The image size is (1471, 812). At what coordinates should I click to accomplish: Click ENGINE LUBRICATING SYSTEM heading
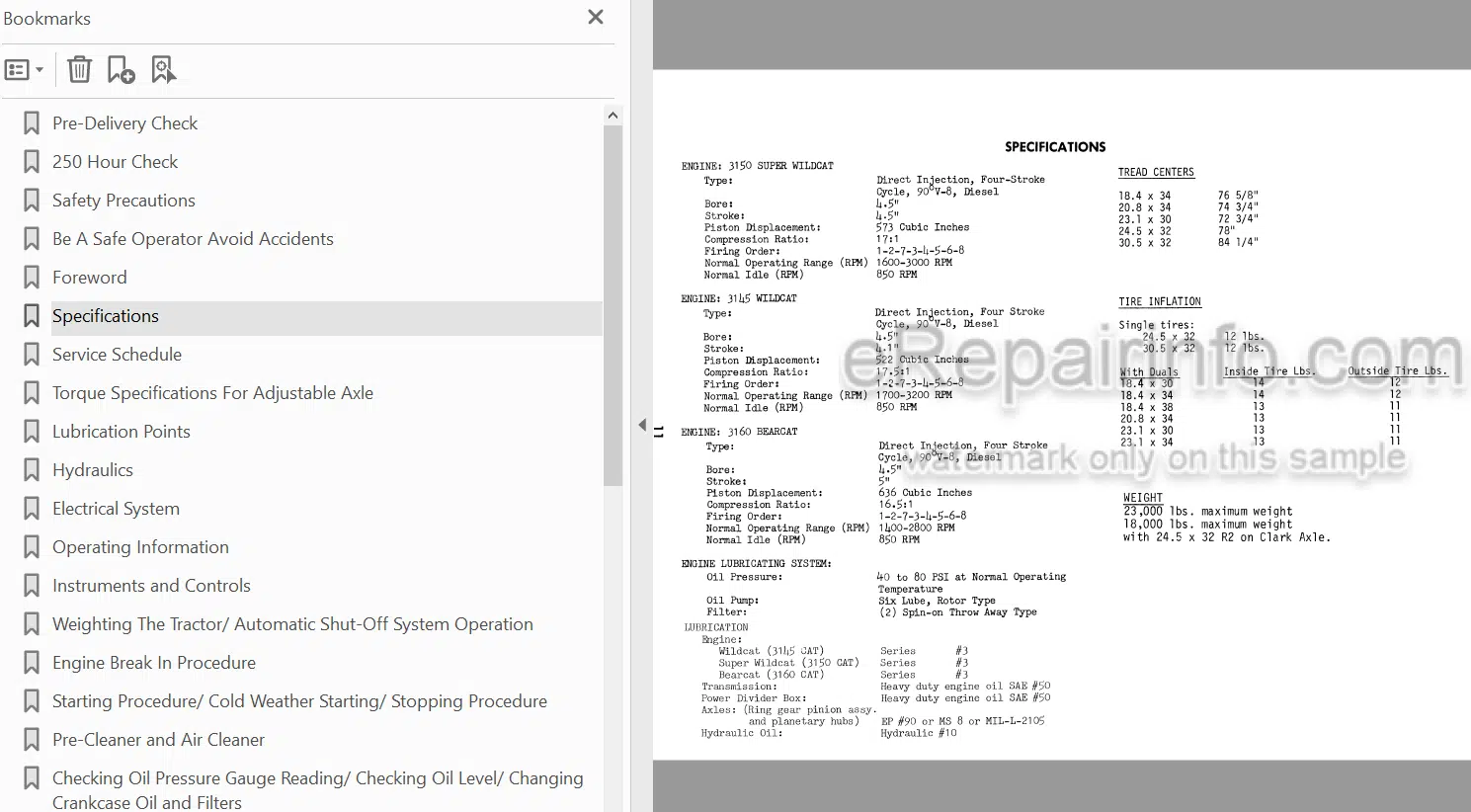[756, 563]
